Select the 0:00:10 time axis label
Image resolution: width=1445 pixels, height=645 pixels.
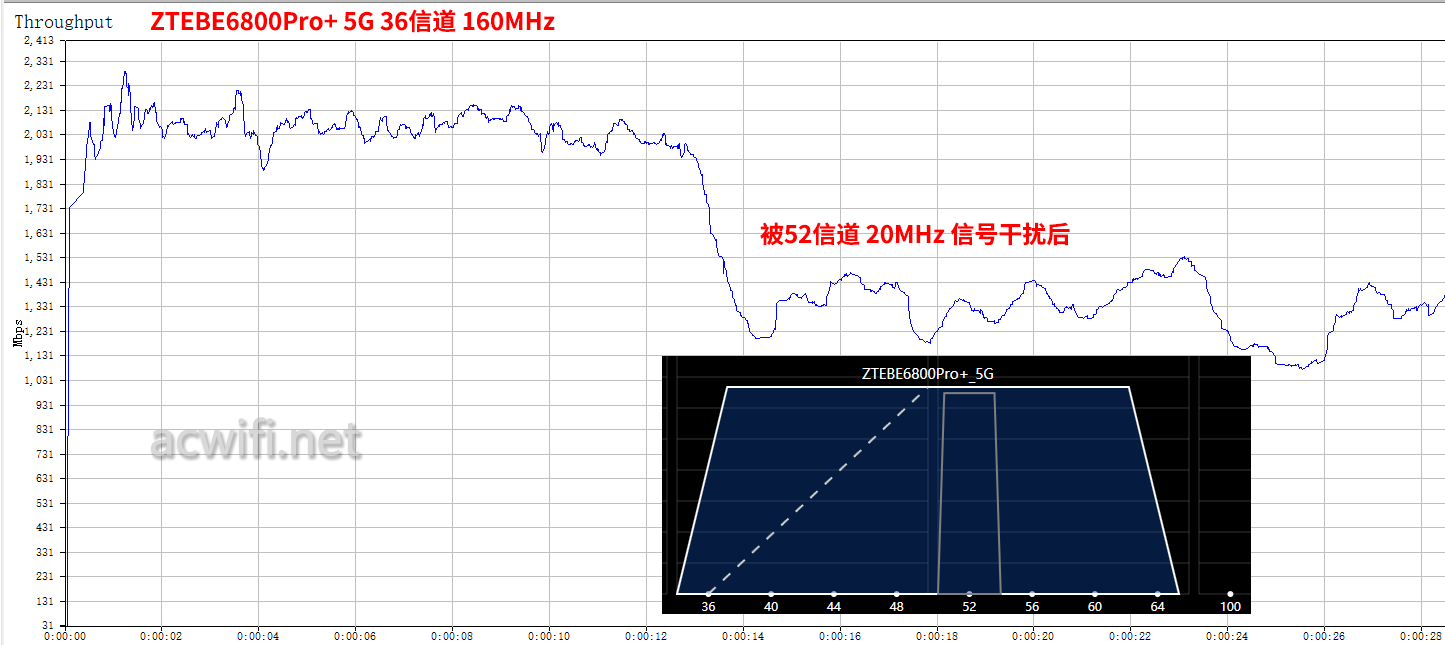549,636
